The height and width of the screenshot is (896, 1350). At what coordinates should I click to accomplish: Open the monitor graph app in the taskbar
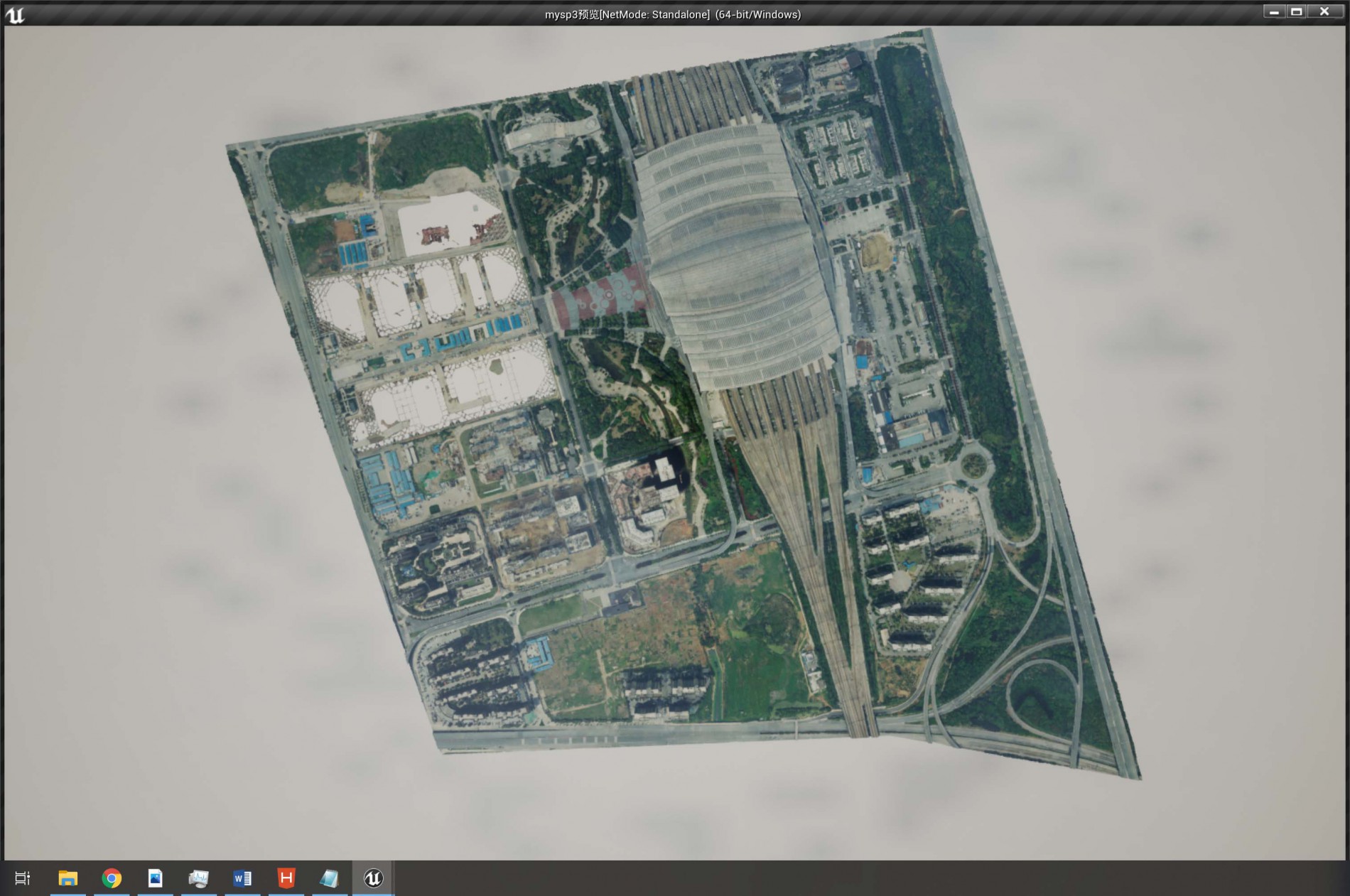(x=199, y=878)
